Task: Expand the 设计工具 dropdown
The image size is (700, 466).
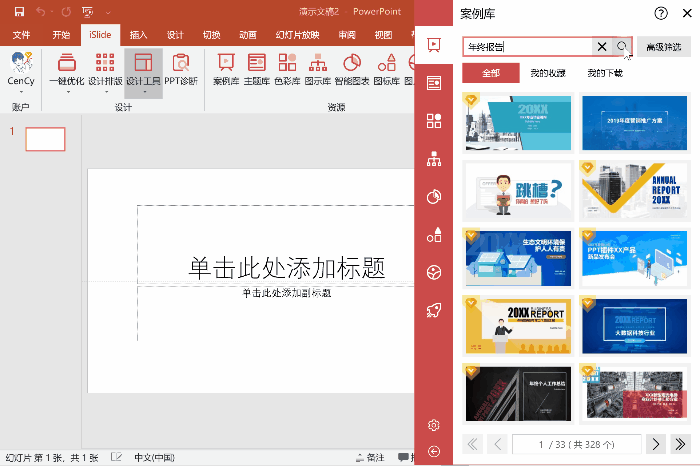Action: point(143,92)
